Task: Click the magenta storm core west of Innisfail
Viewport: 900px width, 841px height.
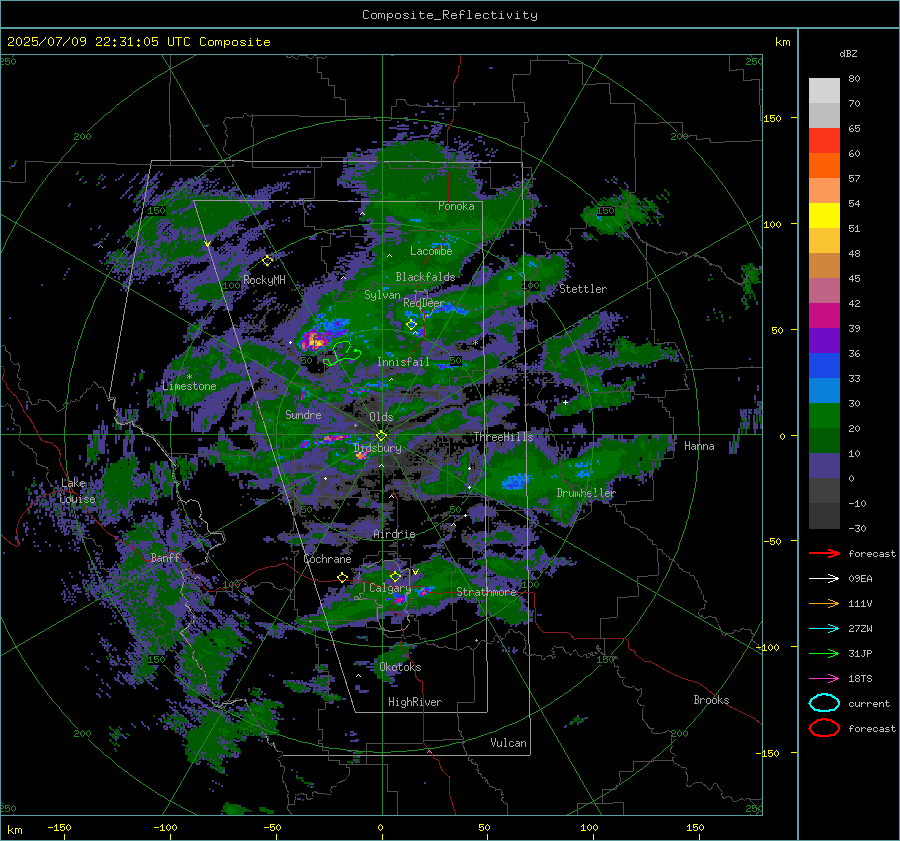Action: pyautogui.click(x=315, y=340)
